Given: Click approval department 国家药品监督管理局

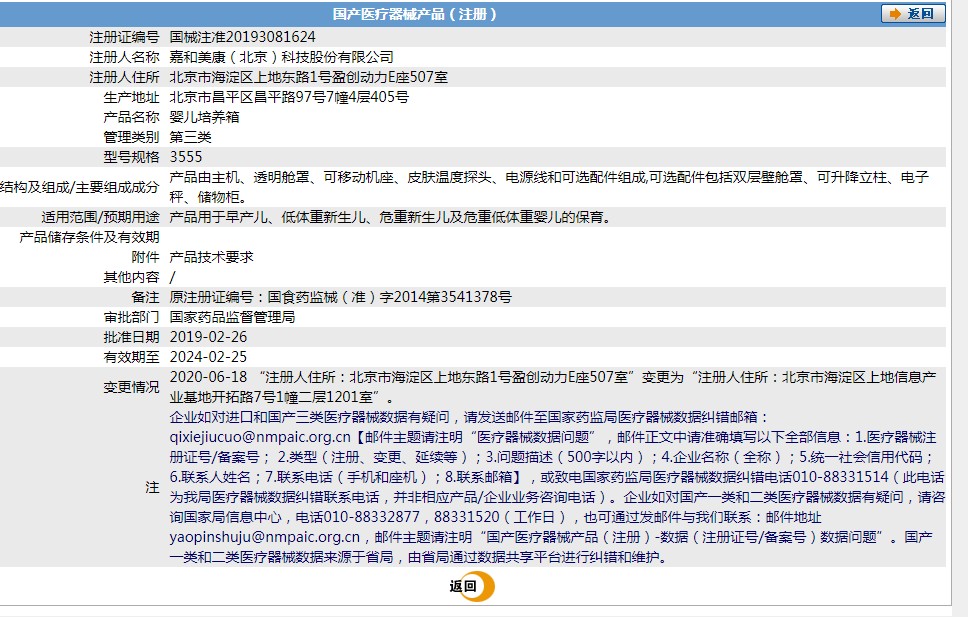Looking at the screenshot, I should point(232,317).
